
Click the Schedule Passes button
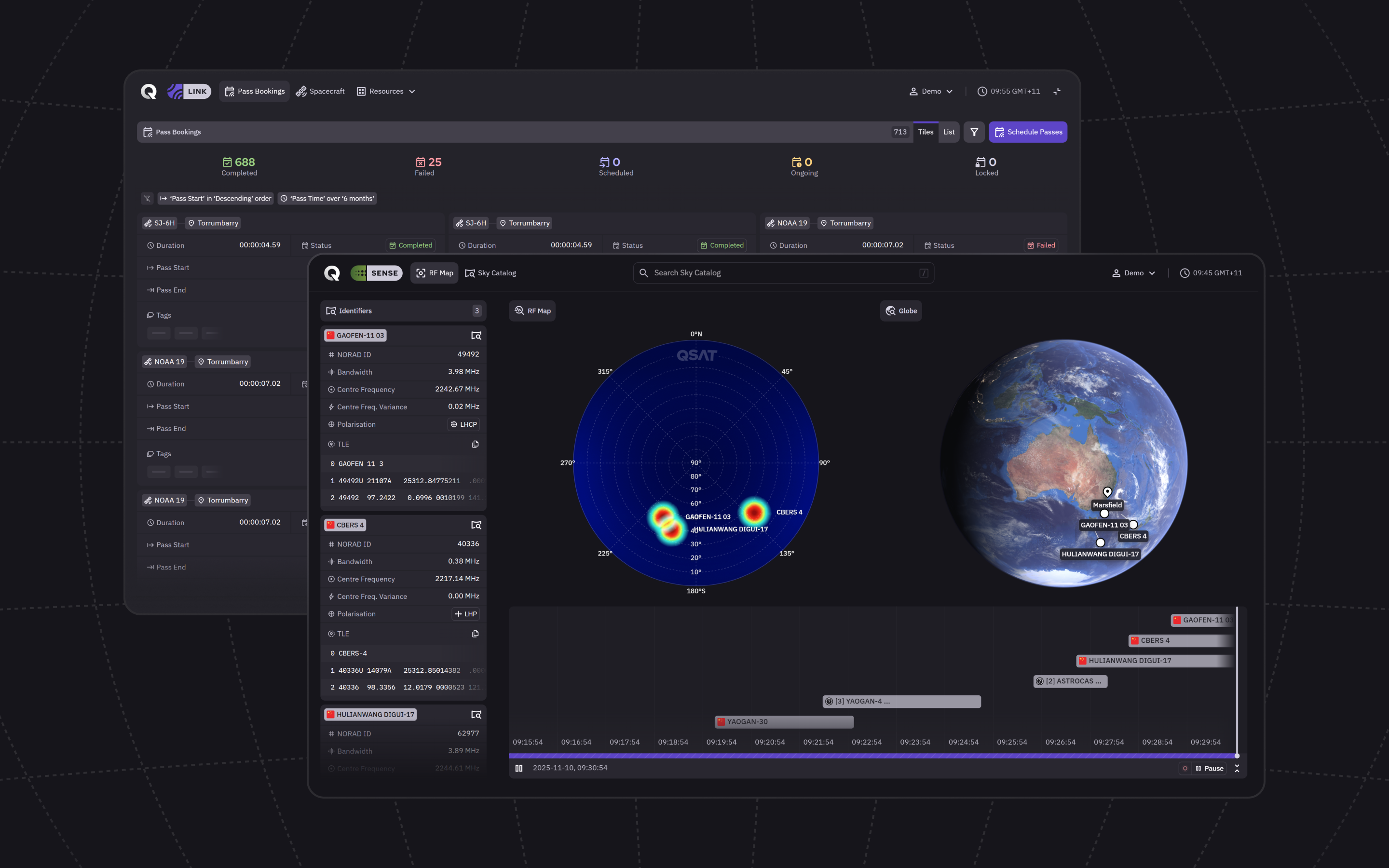coord(1028,132)
